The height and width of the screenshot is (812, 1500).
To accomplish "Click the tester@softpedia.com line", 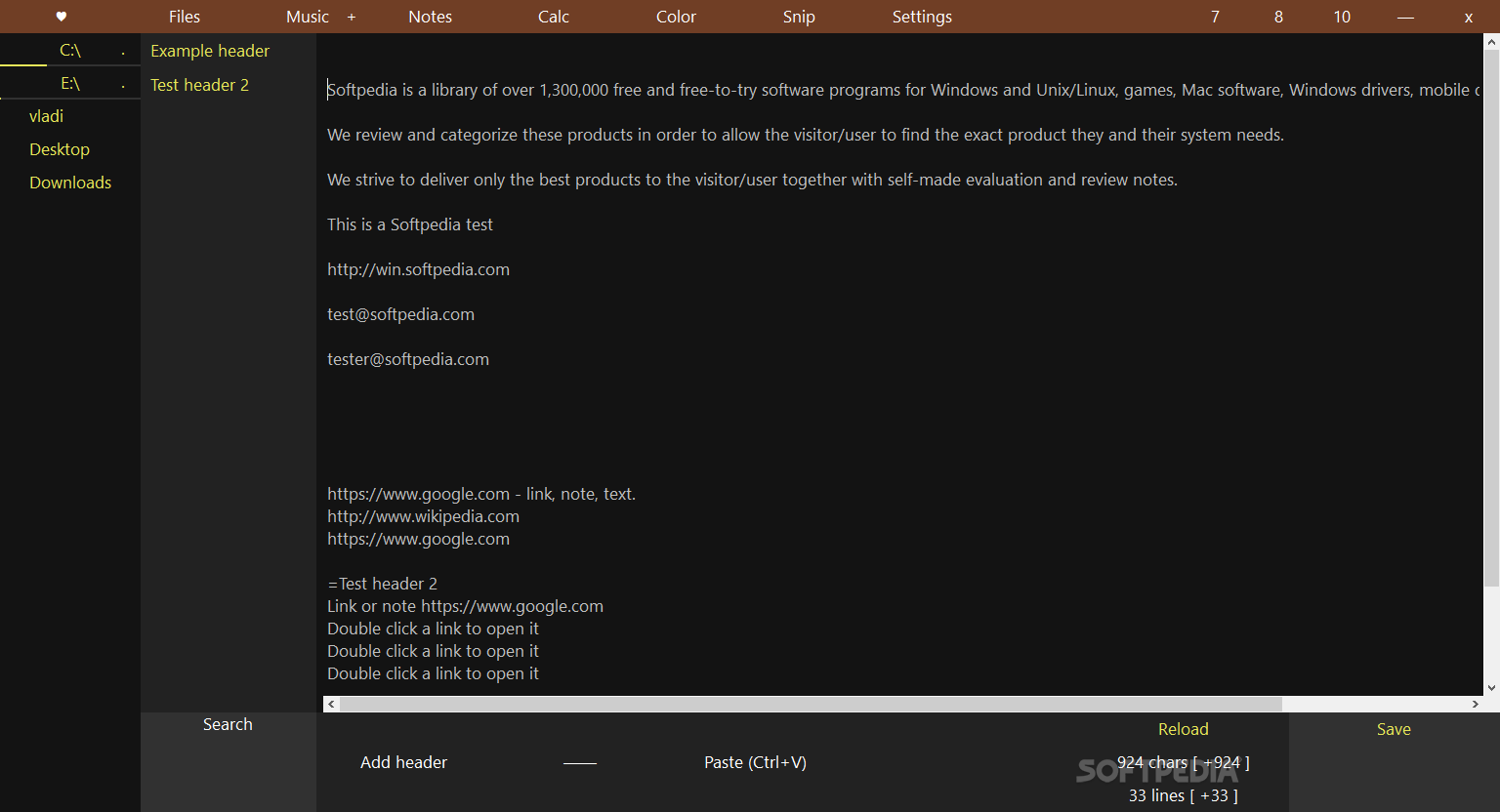I will pos(408,359).
